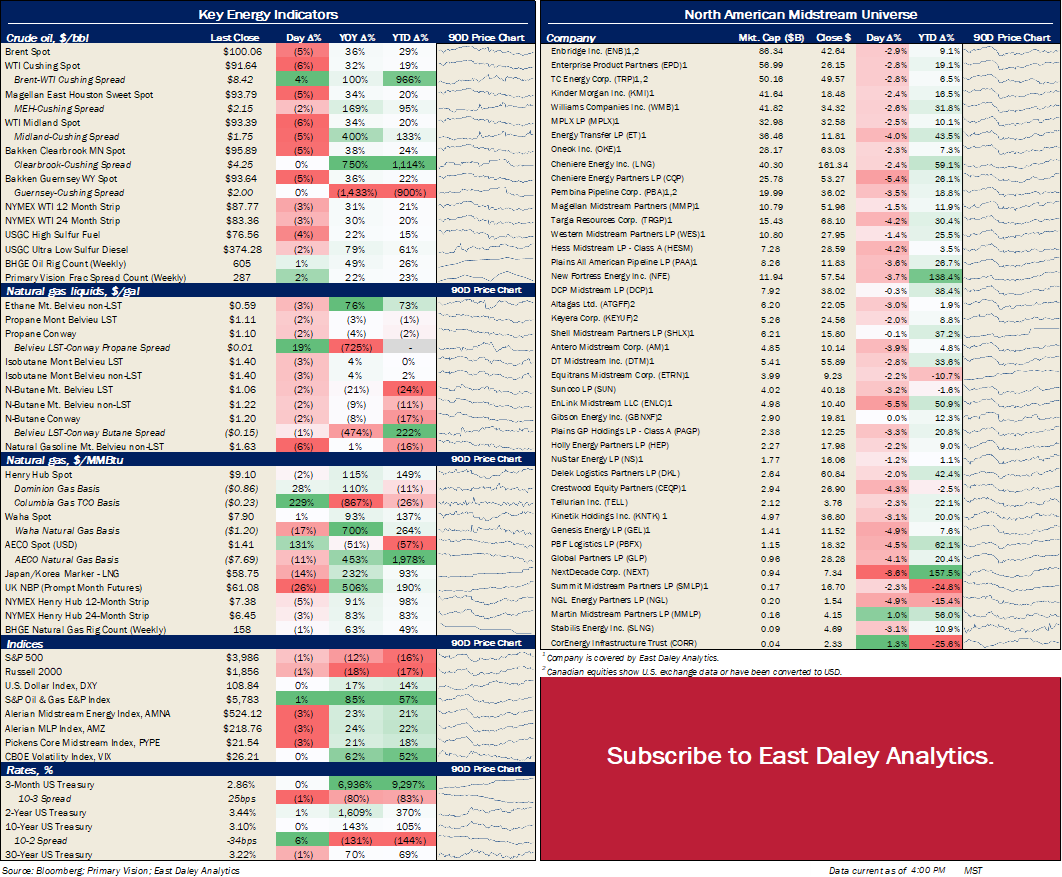The image size is (1062, 877).
Task: Click the 1,114% YTD cell
Action: pos(408,165)
